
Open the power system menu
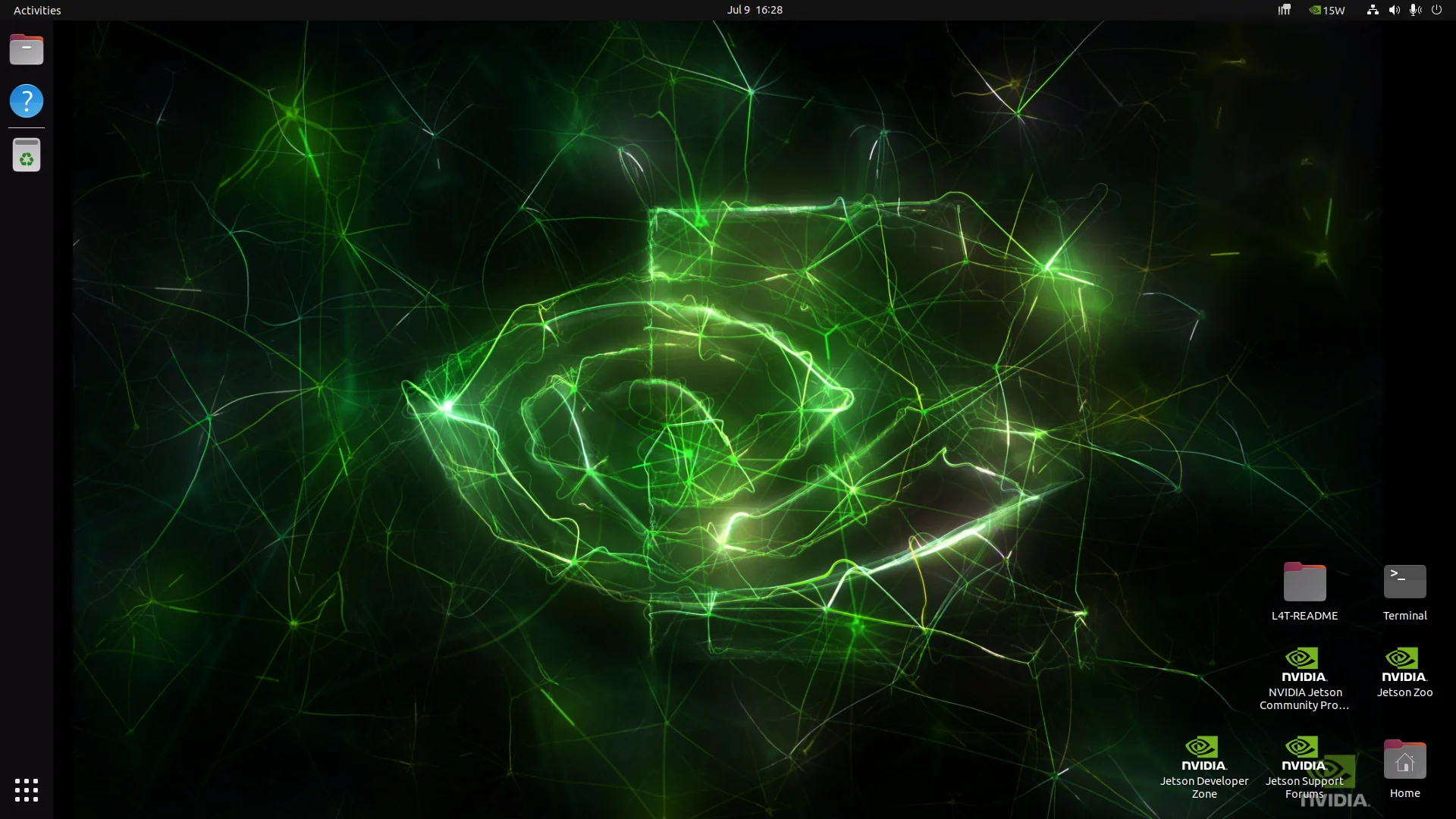coord(1436,10)
